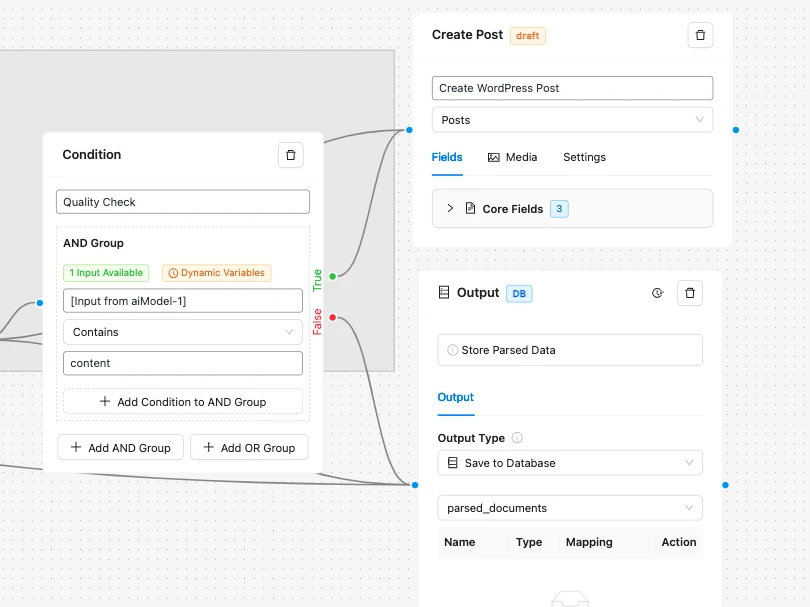This screenshot has height=607, width=810.
Task: Click the database icon in Output header
Action: tap(444, 293)
